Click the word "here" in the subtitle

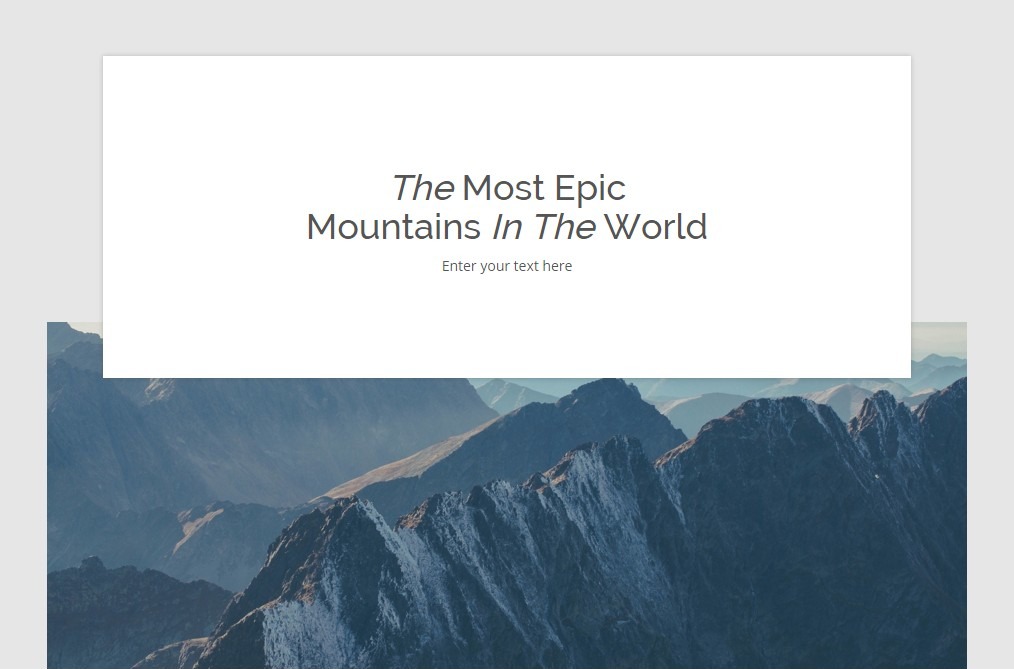coord(557,266)
